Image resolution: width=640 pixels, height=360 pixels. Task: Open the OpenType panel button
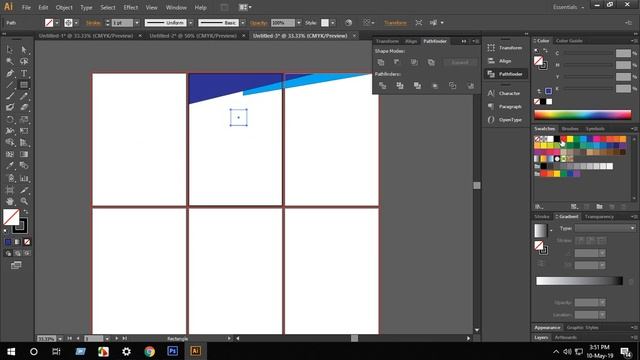505,120
